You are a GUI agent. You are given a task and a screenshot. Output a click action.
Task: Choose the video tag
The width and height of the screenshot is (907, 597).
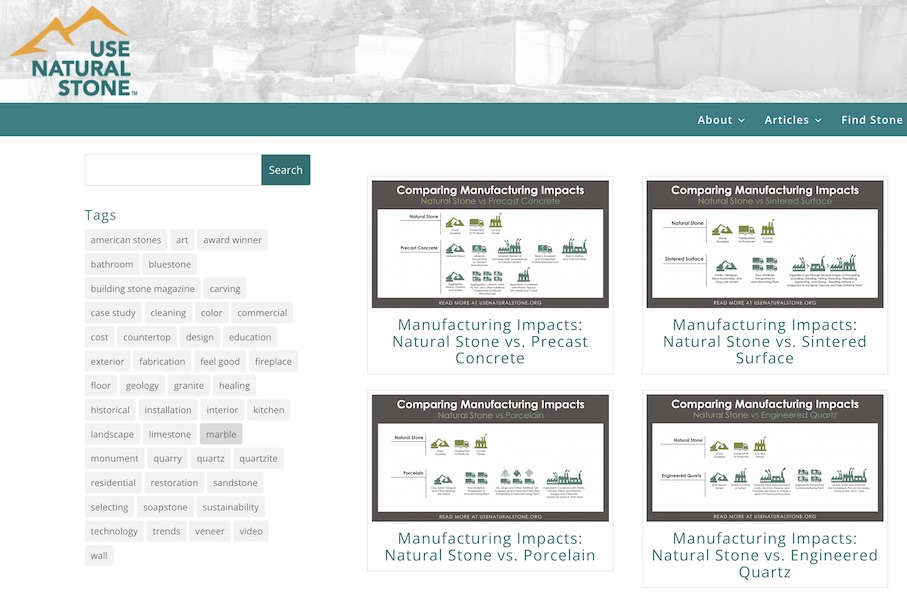[x=250, y=532]
